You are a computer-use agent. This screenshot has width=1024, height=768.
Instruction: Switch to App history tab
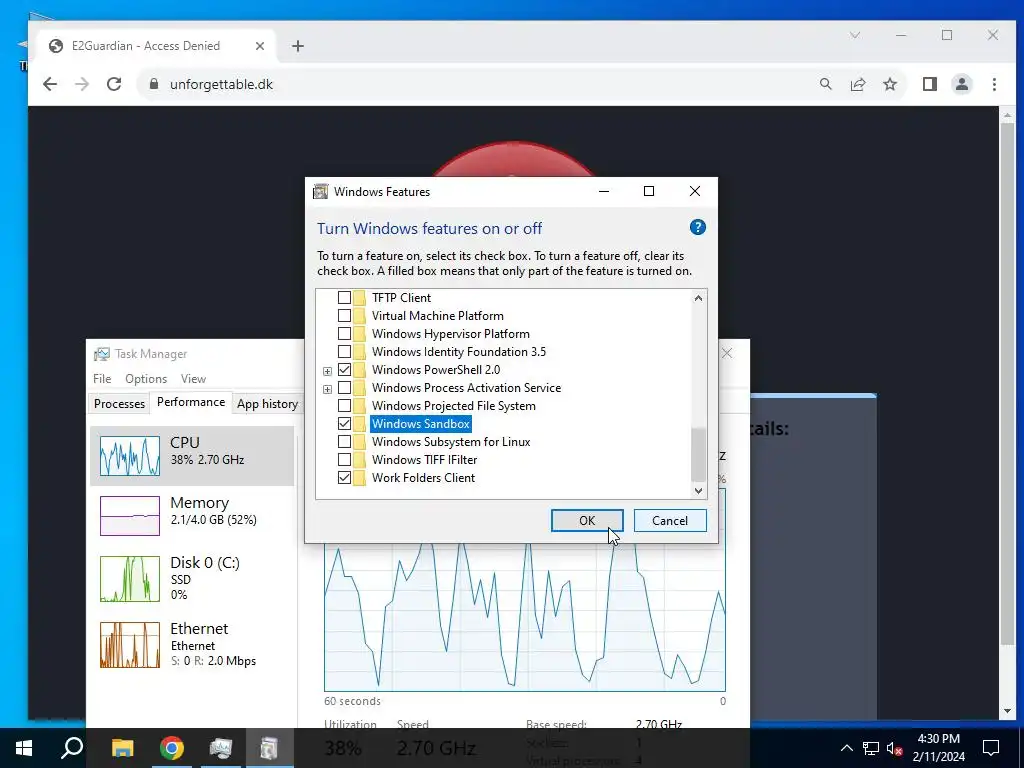coord(267,404)
